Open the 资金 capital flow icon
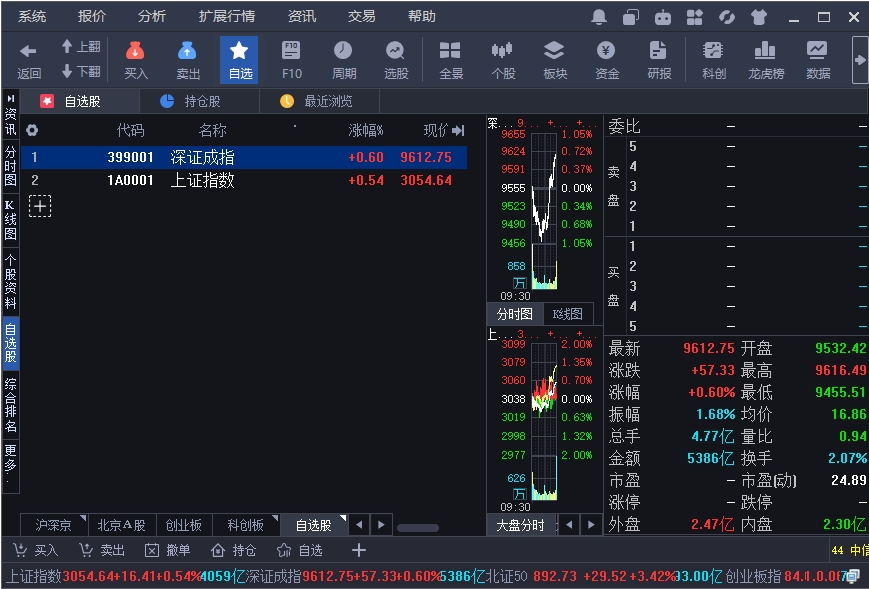Image resolution: width=869 pixels, height=589 pixels. coord(606,50)
